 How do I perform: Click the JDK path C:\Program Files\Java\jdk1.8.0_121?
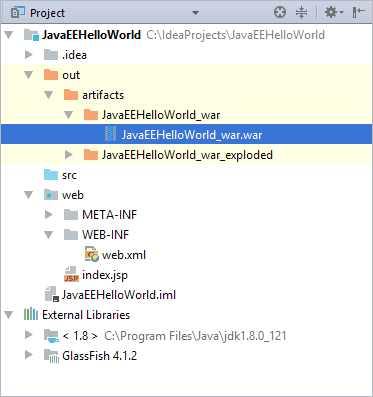pyautogui.click(x=195, y=336)
